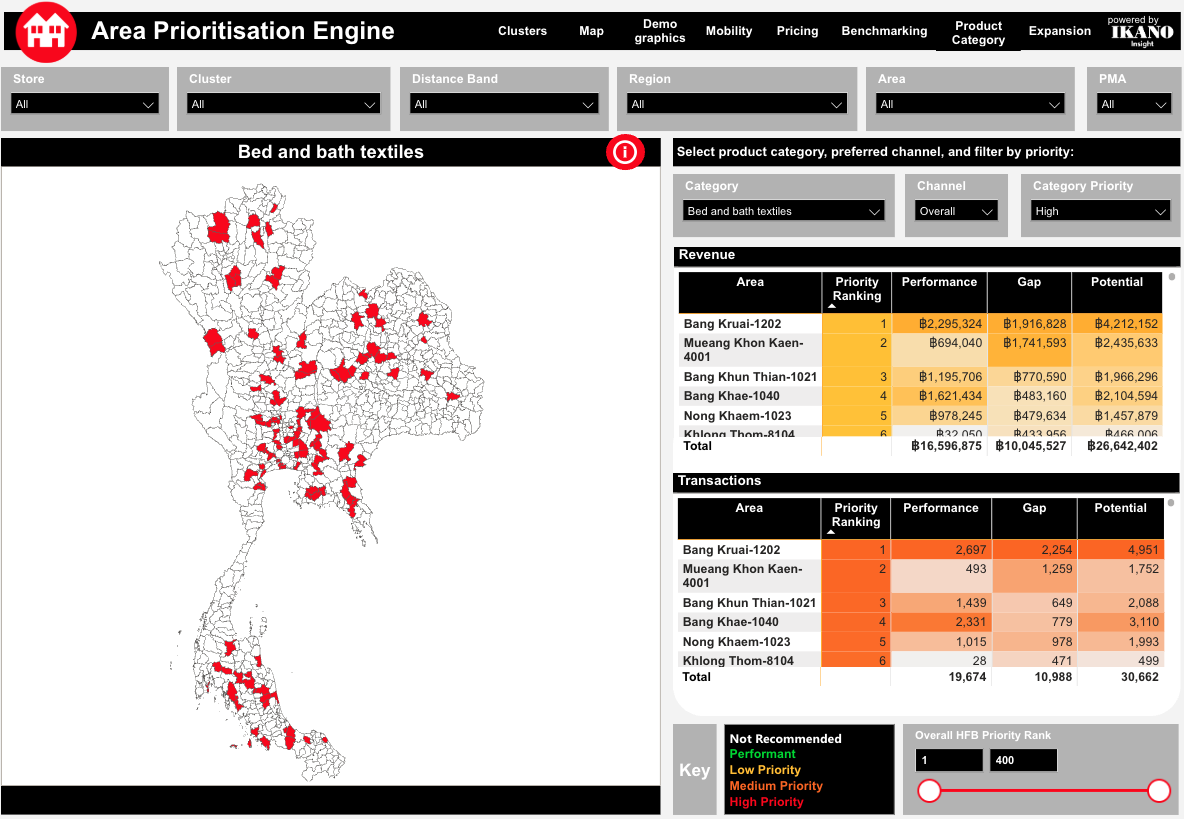Expand the Cluster filter dropdown
Image resolution: width=1184 pixels, height=819 pixels.
pos(284,104)
